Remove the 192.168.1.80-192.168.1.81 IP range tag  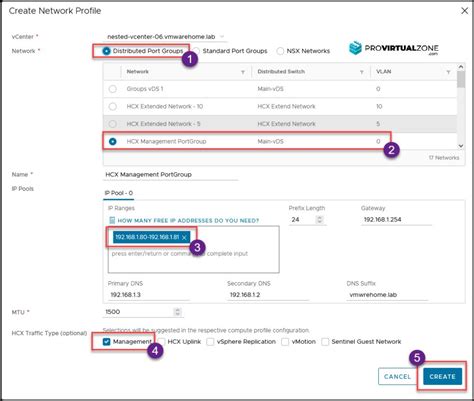(184, 237)
